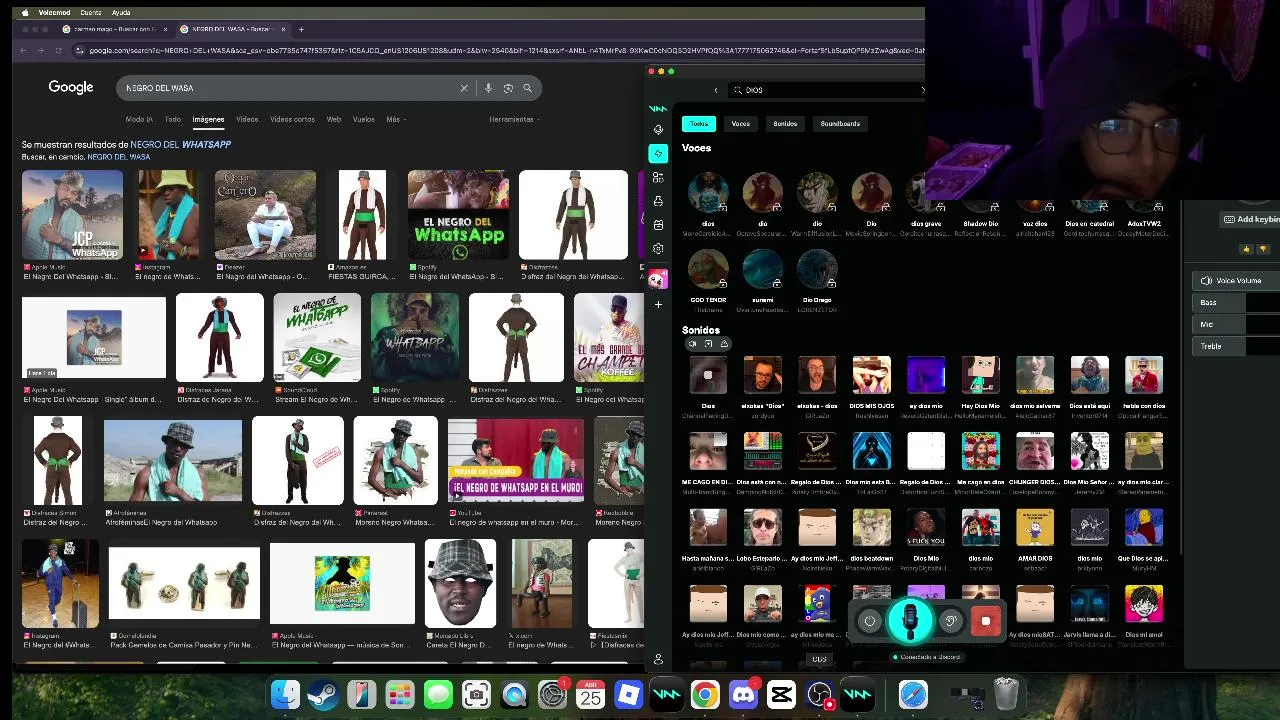Adjust the Voice Volume slider
1280x720 pixels.
point(1236,281)
